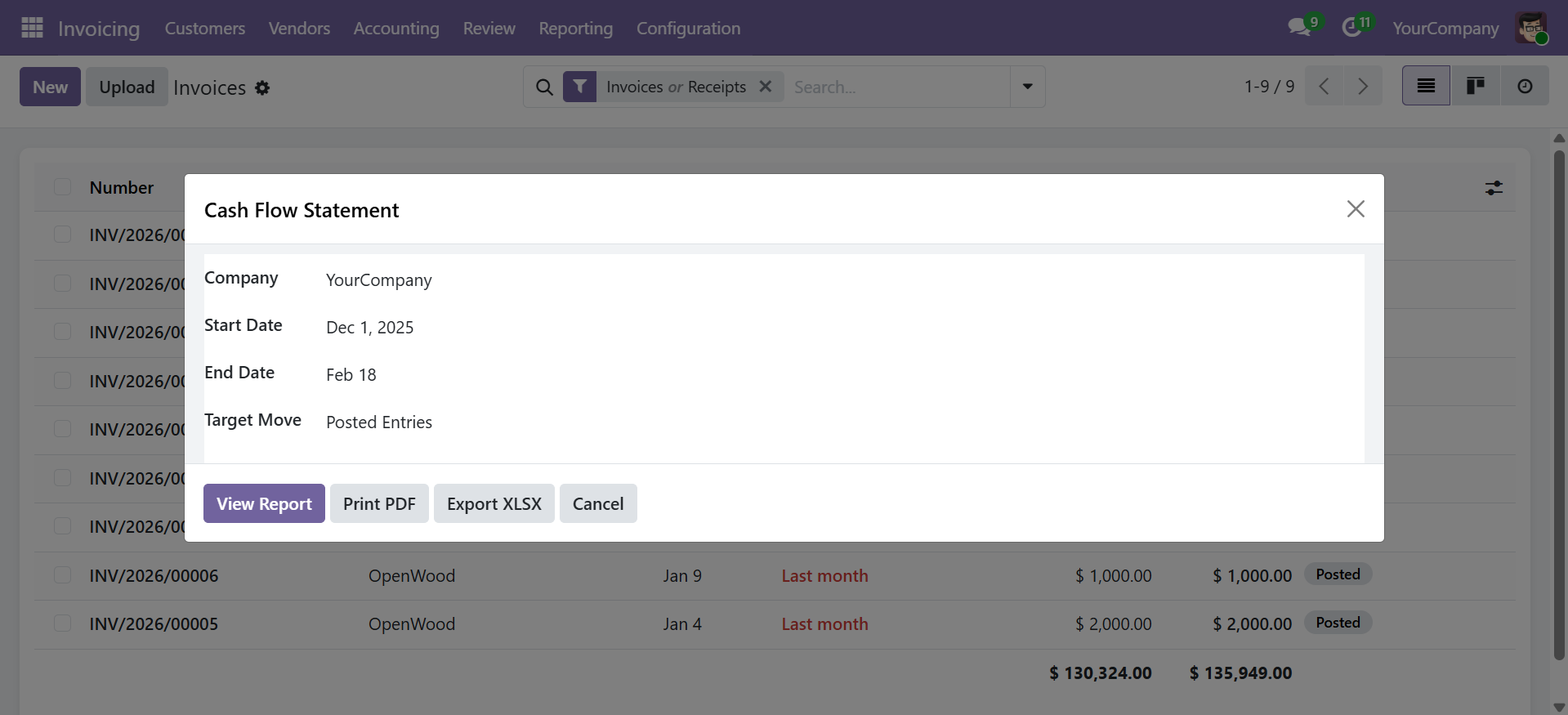Open the Review menu
1568x715 pixels.
[x=489, y=29]
